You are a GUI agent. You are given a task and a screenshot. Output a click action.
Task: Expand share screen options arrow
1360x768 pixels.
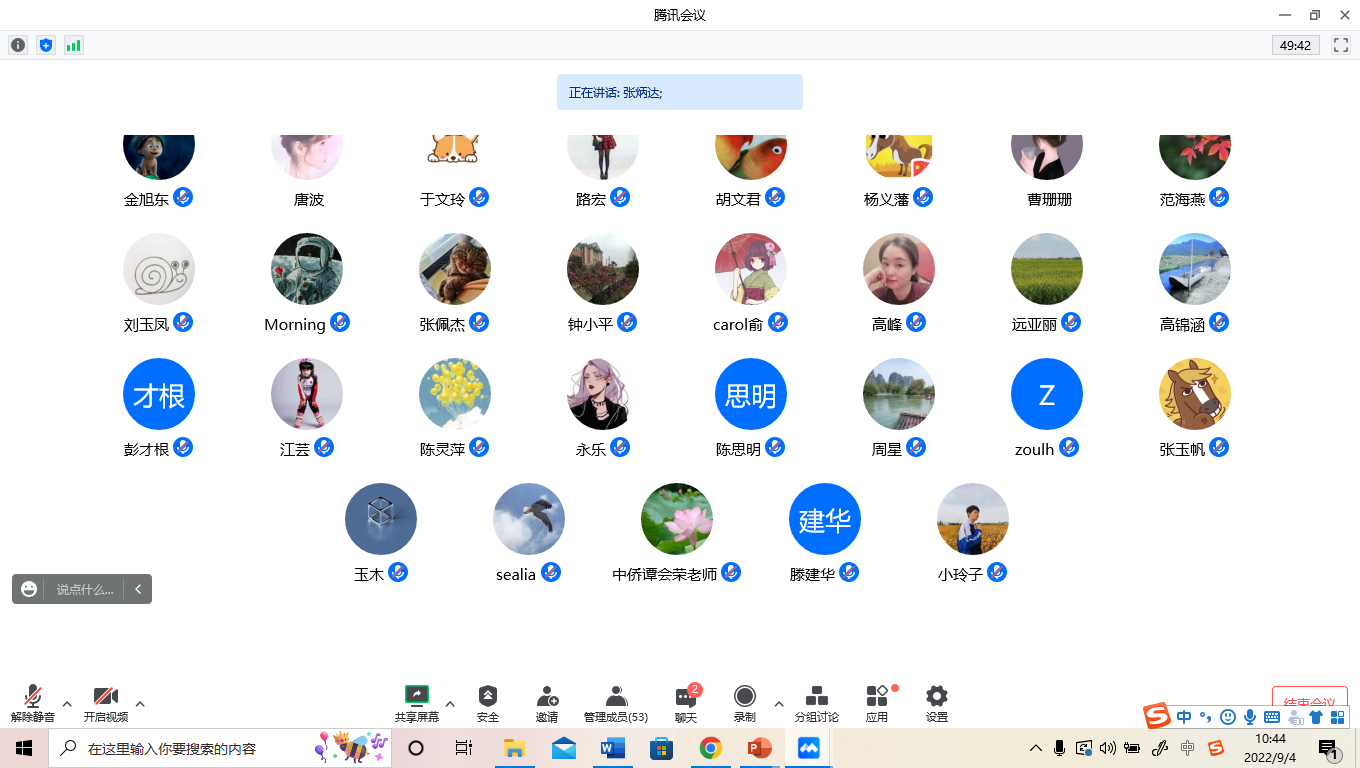click(x=450, y=704)
